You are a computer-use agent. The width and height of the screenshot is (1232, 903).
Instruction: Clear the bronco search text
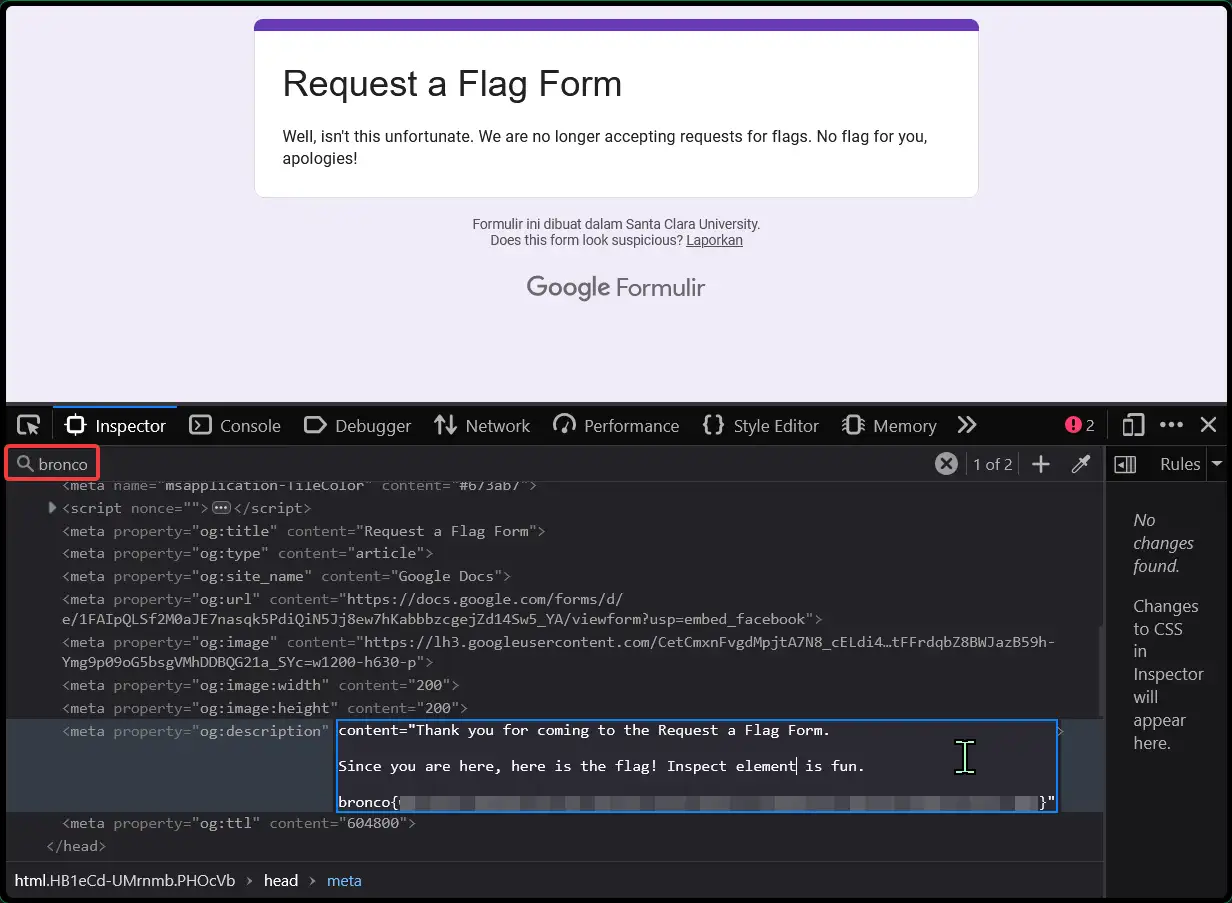(946, 464)
